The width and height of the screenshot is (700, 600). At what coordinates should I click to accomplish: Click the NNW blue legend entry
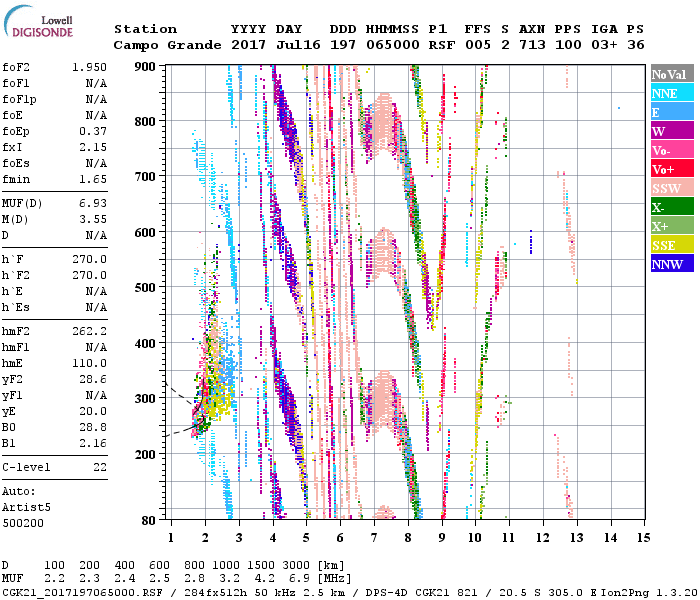(670, 264)
